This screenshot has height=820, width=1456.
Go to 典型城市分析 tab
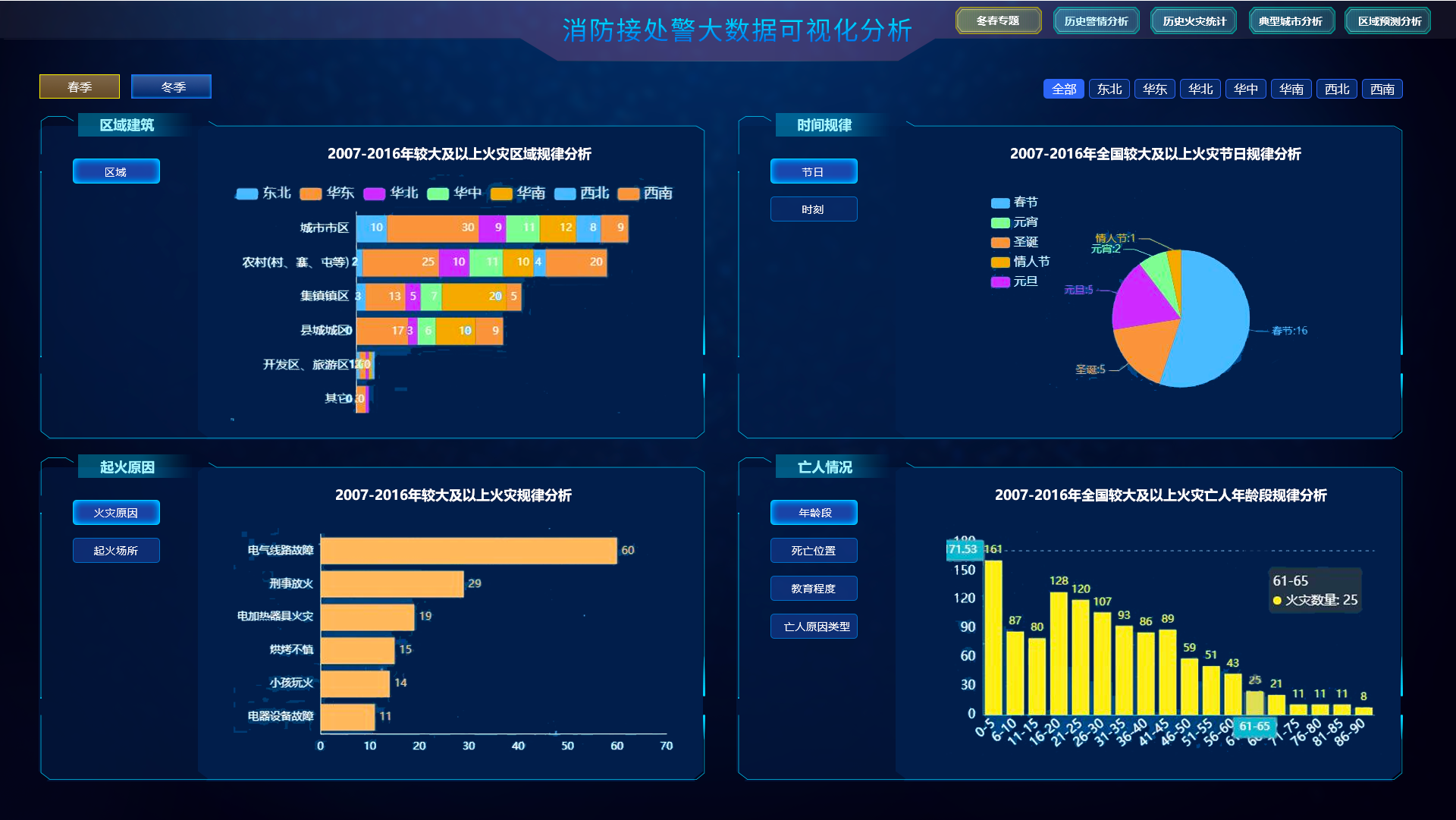click(1291, 20)
